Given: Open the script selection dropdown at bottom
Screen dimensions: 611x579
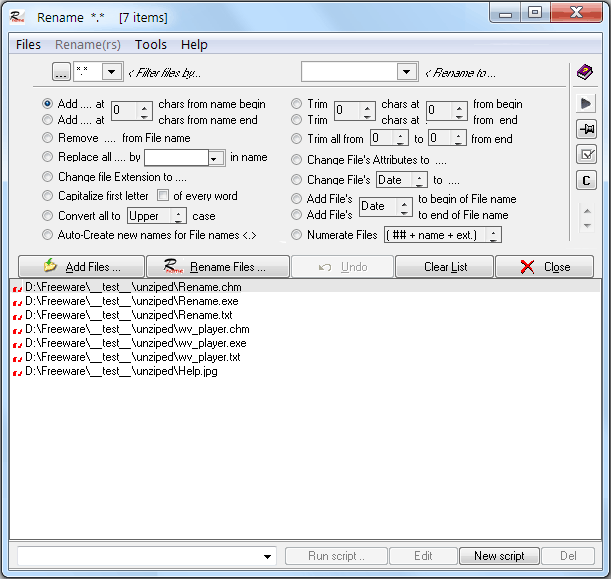Looking at the screenshot, I should pos(268,556).
